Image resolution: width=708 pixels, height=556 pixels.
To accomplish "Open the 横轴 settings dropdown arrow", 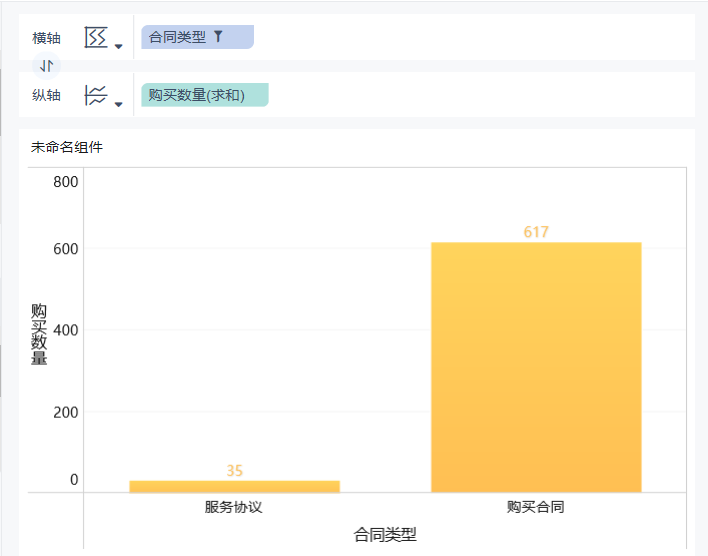I will pyautogui.click(x=119, y=46).
